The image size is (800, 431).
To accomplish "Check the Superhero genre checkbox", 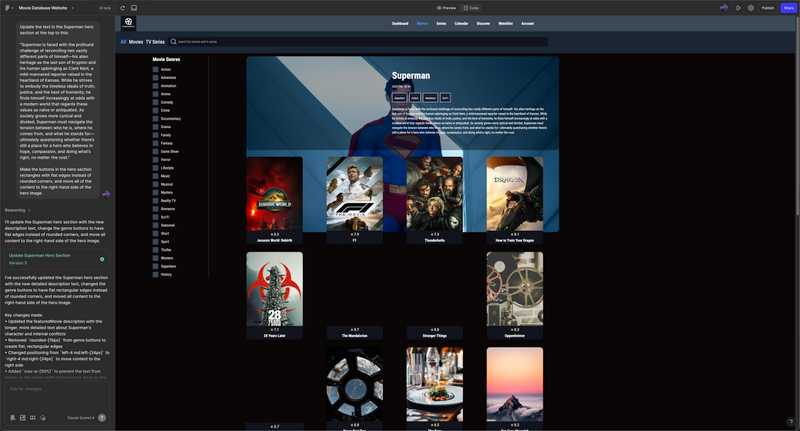I will [156, 266].
